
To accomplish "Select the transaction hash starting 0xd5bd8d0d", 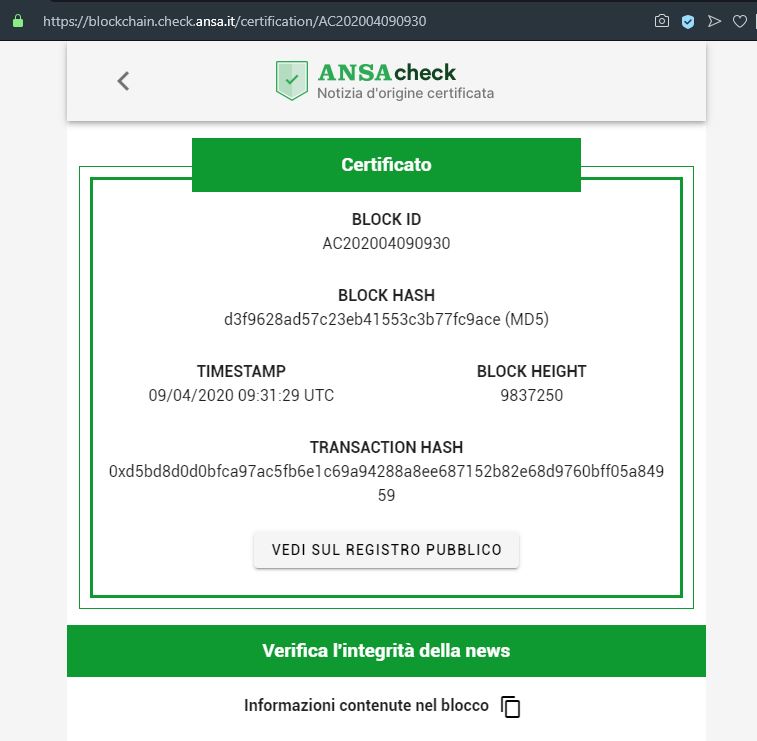I will coord(386,483).
